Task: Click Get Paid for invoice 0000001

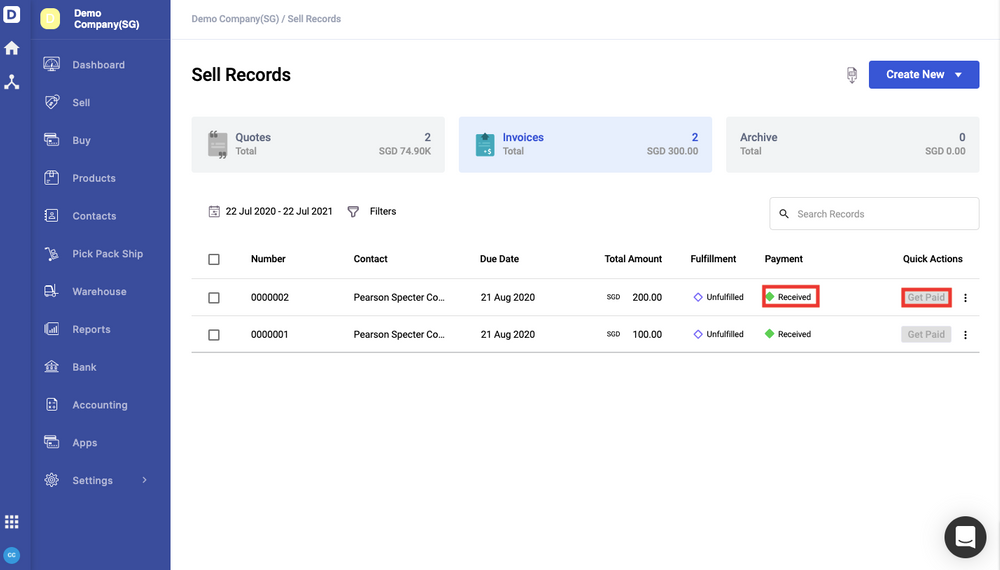Action: point(926,335)
